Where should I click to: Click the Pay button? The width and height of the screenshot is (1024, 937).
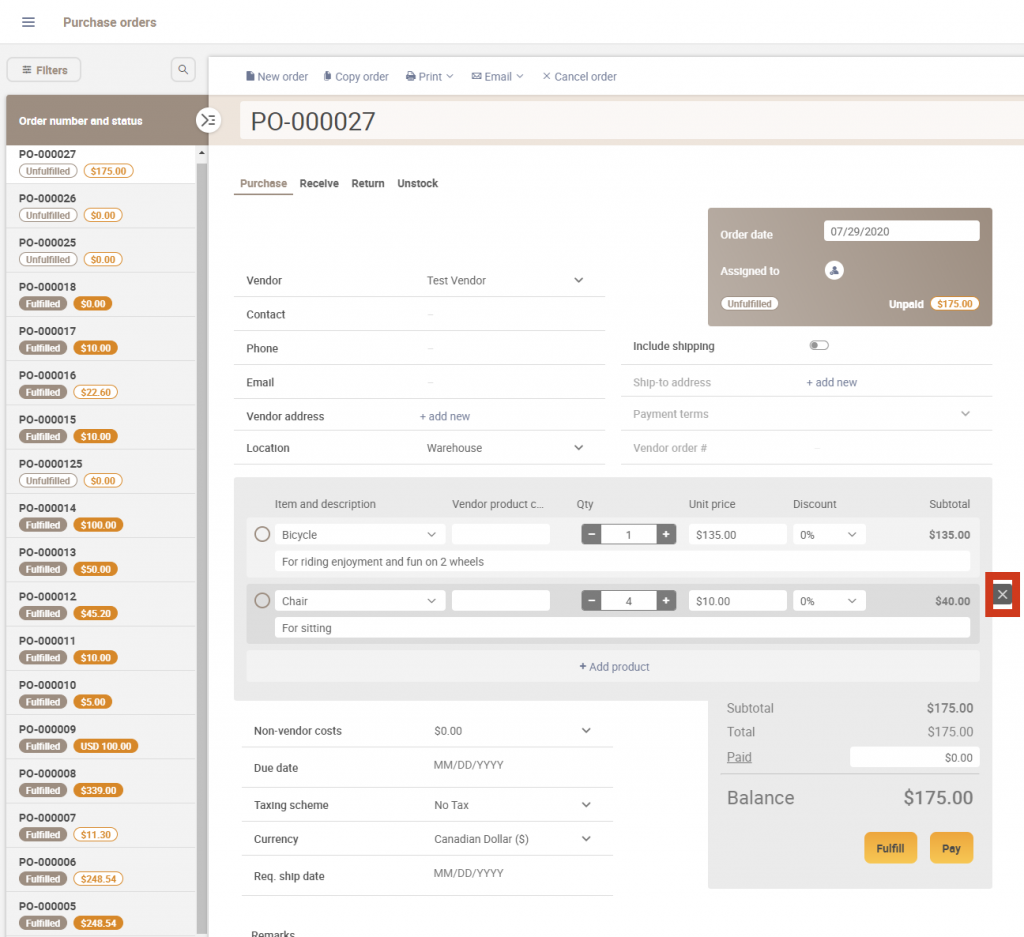pos(951,848)
